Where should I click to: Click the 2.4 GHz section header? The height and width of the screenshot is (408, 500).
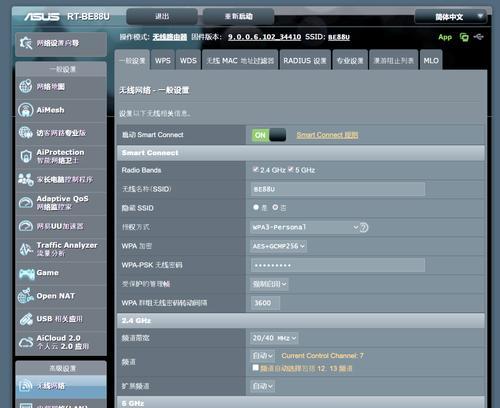pyautogui.click(x=301, y=321)
